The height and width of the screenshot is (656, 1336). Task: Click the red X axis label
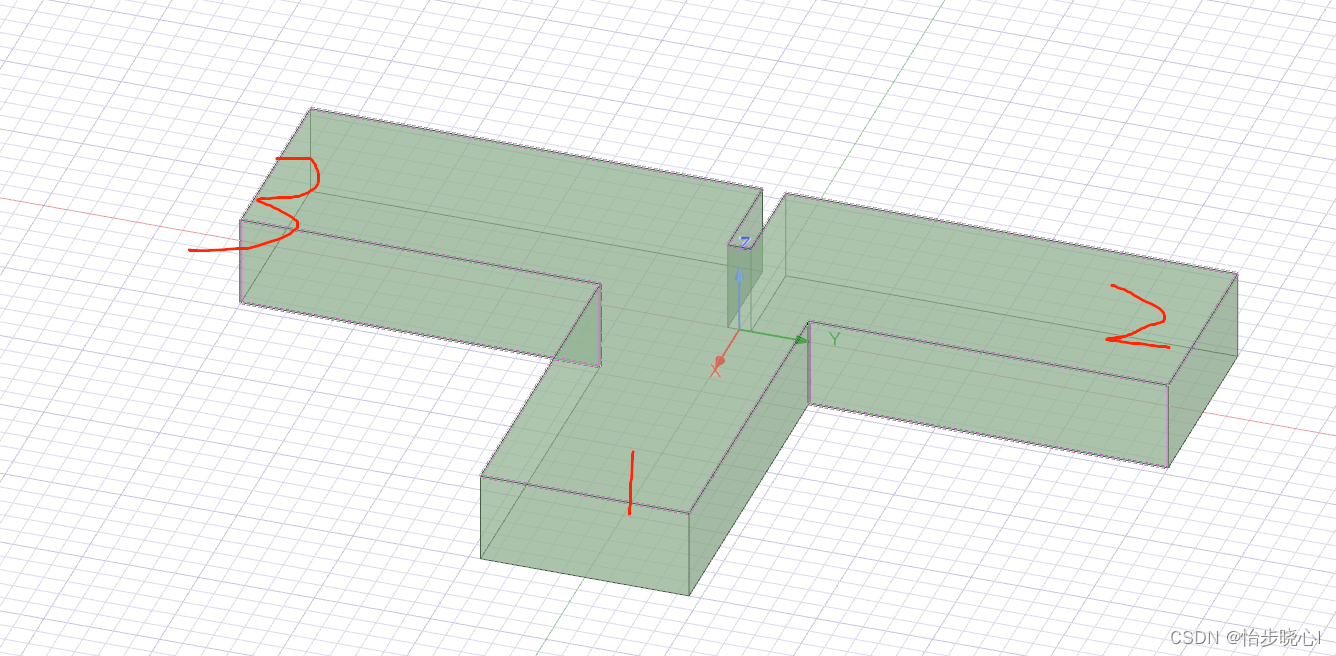(716, 371)
